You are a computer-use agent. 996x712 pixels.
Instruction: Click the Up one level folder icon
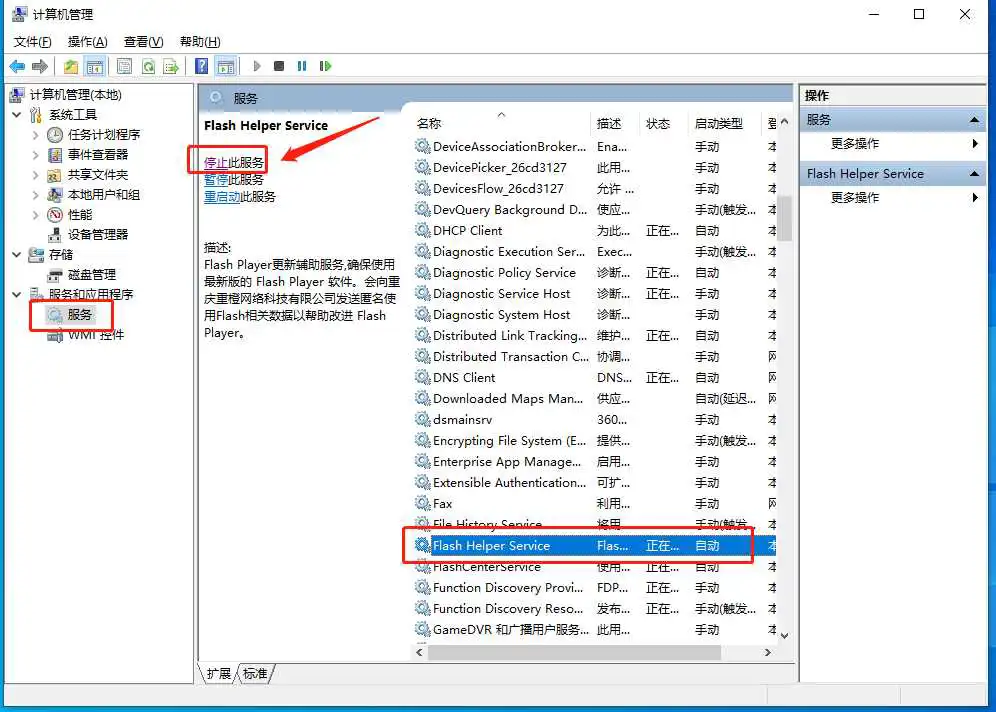pos(71,66)
